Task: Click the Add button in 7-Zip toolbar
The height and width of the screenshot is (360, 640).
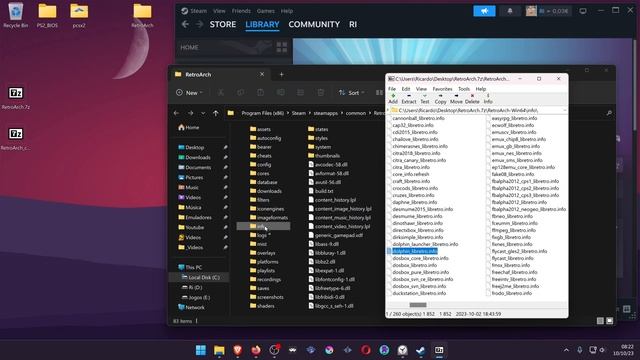Action: 393,98
